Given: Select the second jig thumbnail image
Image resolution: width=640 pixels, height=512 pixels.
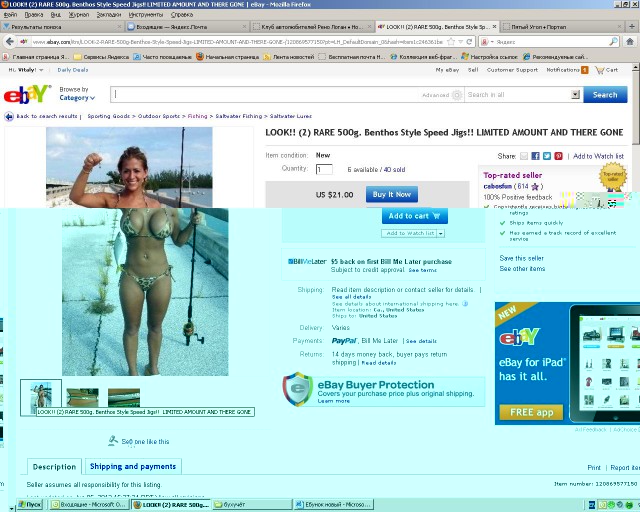Looking at the screenshot, I should (x=82, y=397).
